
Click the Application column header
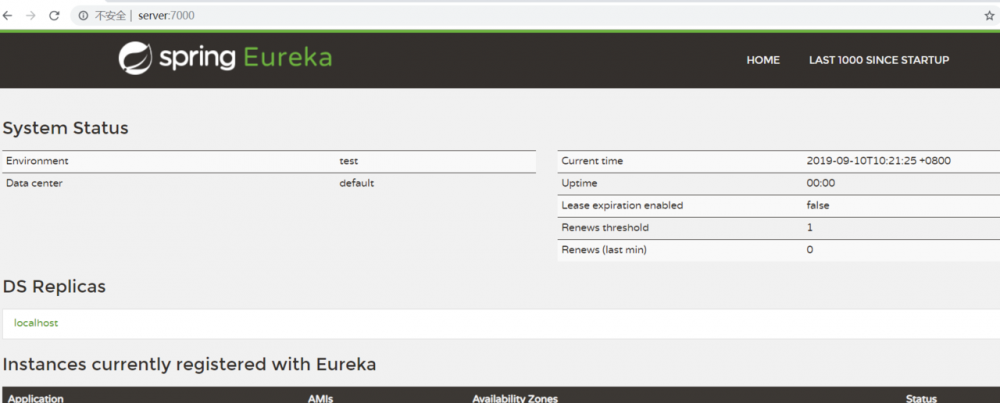tap(36, 399)
